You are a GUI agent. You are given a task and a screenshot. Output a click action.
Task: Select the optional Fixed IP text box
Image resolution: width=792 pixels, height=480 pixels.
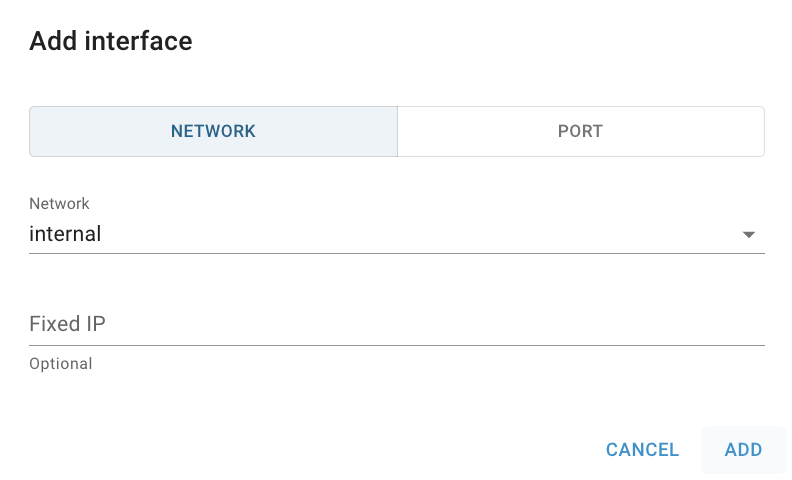click(x=396, y=324)
